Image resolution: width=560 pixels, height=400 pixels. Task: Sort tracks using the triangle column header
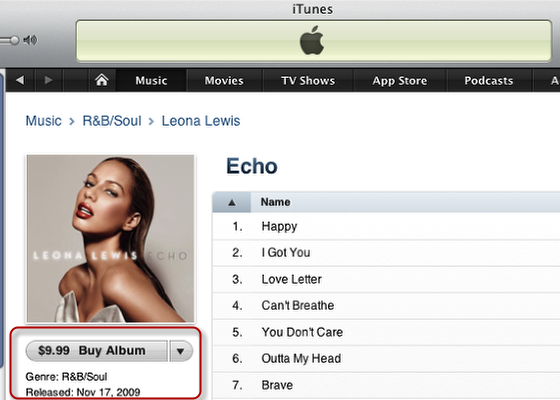[x=232, y=202]
